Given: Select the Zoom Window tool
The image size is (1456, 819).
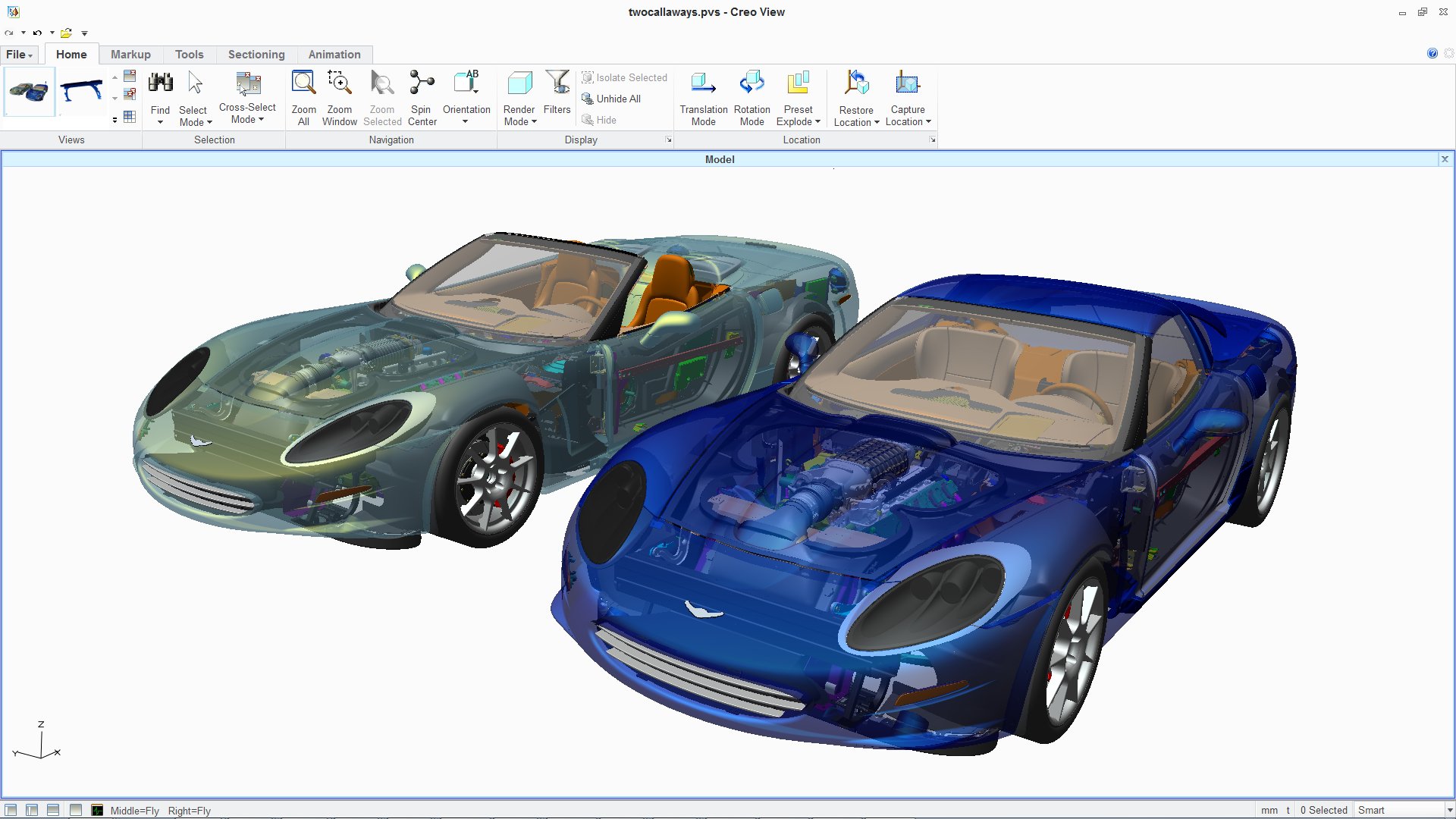Looking at the screenshot, I should 339,83.
